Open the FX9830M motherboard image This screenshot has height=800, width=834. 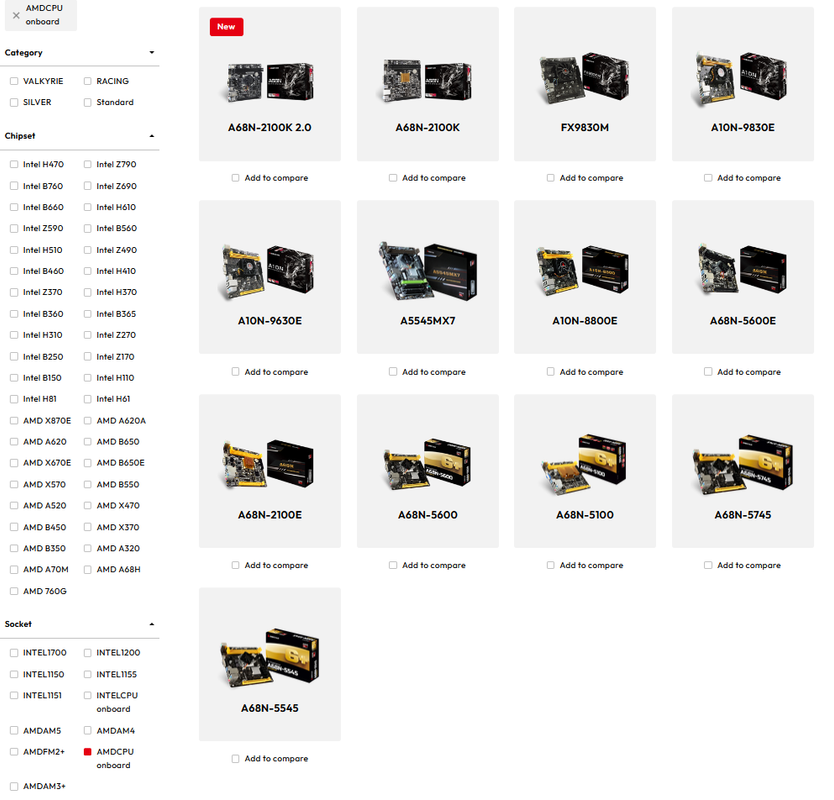tap(585, 78)
